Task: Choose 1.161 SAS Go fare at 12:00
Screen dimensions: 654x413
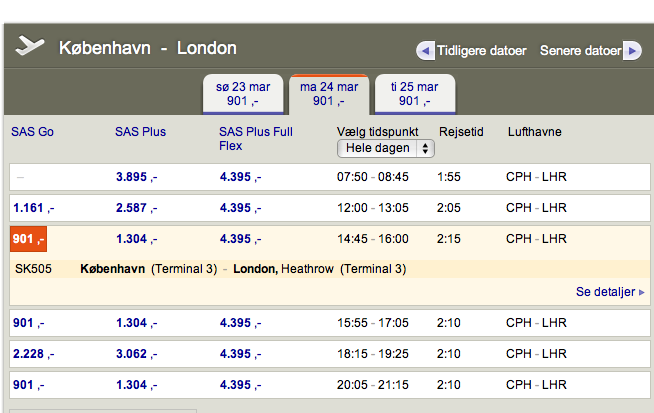Action: 33,208
